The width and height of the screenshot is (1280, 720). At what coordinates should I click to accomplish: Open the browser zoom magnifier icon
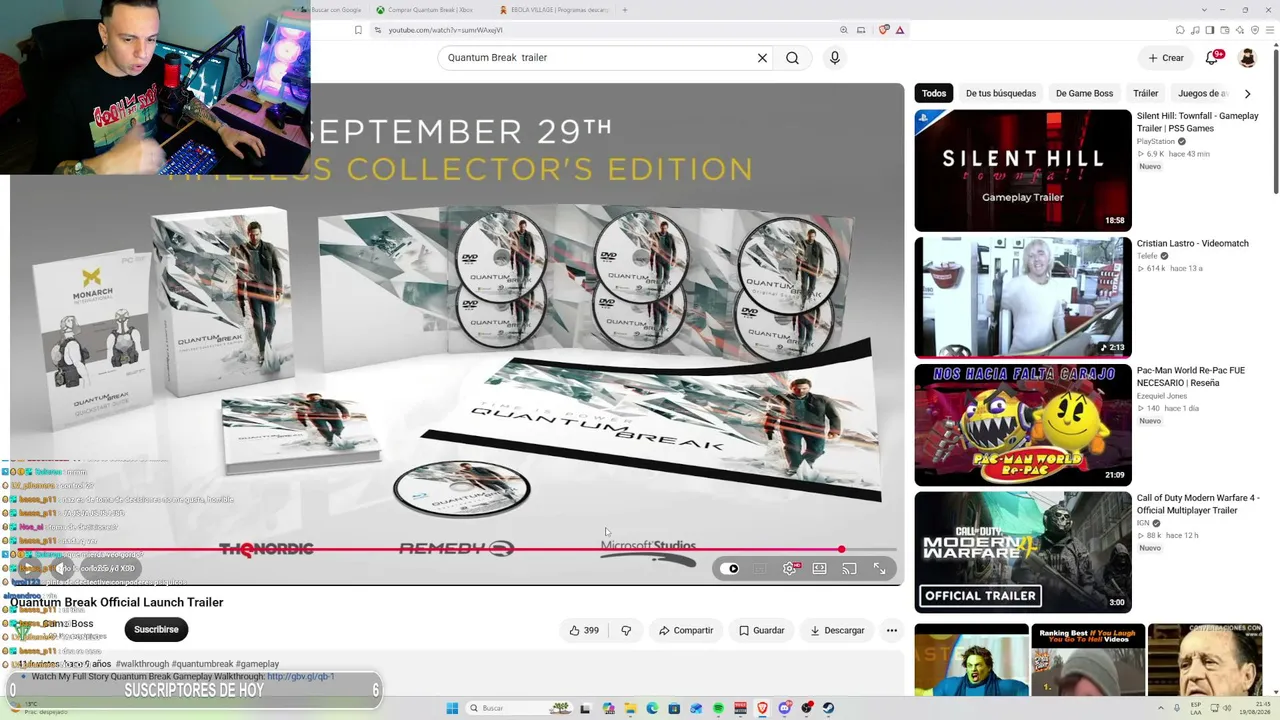click(844, 30)
